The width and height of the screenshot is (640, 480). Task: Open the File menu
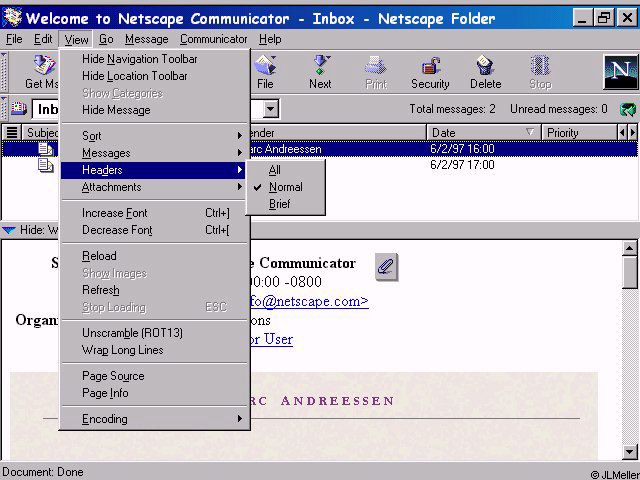click(x=14, y=39)
